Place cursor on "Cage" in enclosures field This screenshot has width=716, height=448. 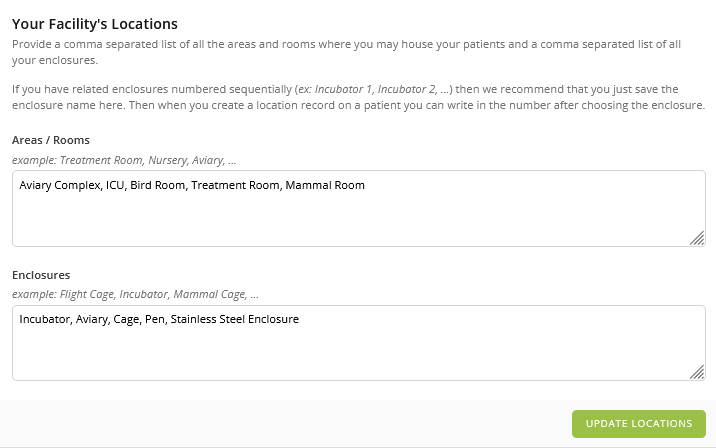(124, 319)
